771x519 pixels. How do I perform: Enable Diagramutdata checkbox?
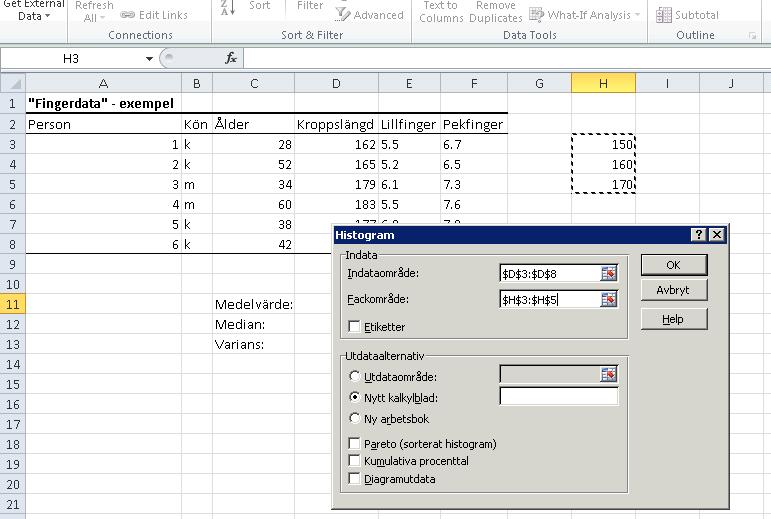[354, 478]
